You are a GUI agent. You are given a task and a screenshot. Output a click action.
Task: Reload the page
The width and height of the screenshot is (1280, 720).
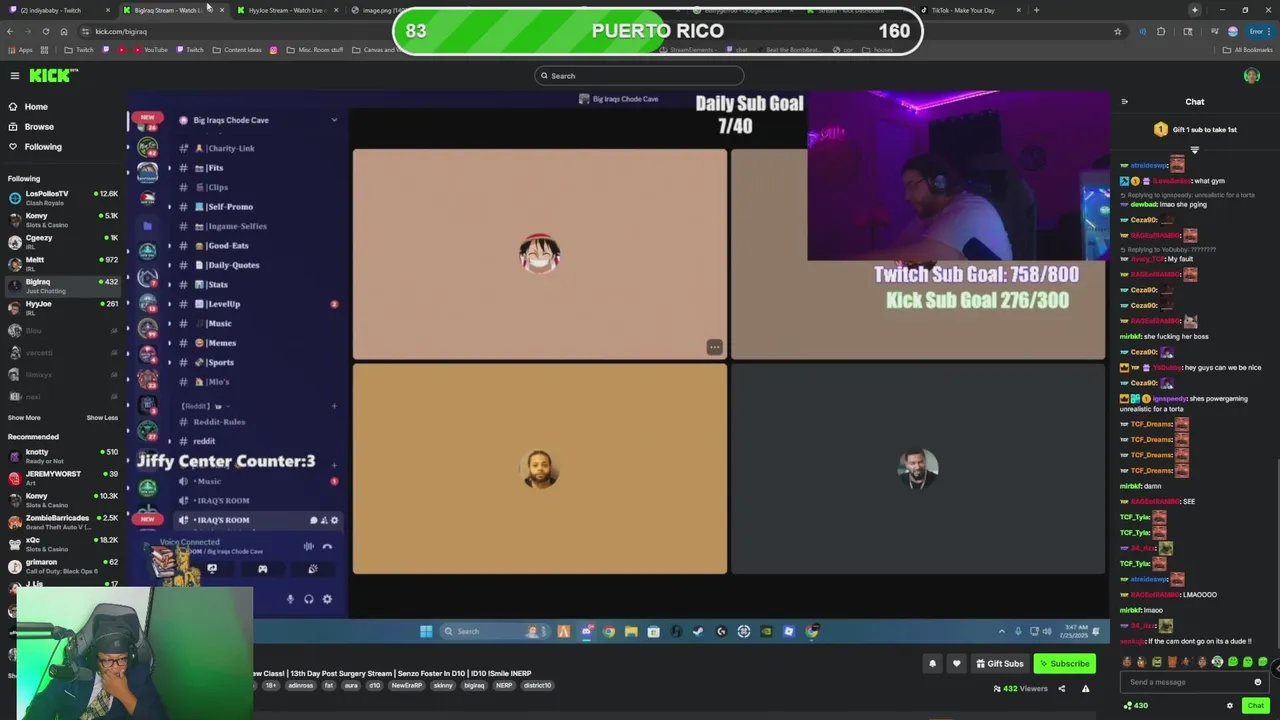pos(45,31)
